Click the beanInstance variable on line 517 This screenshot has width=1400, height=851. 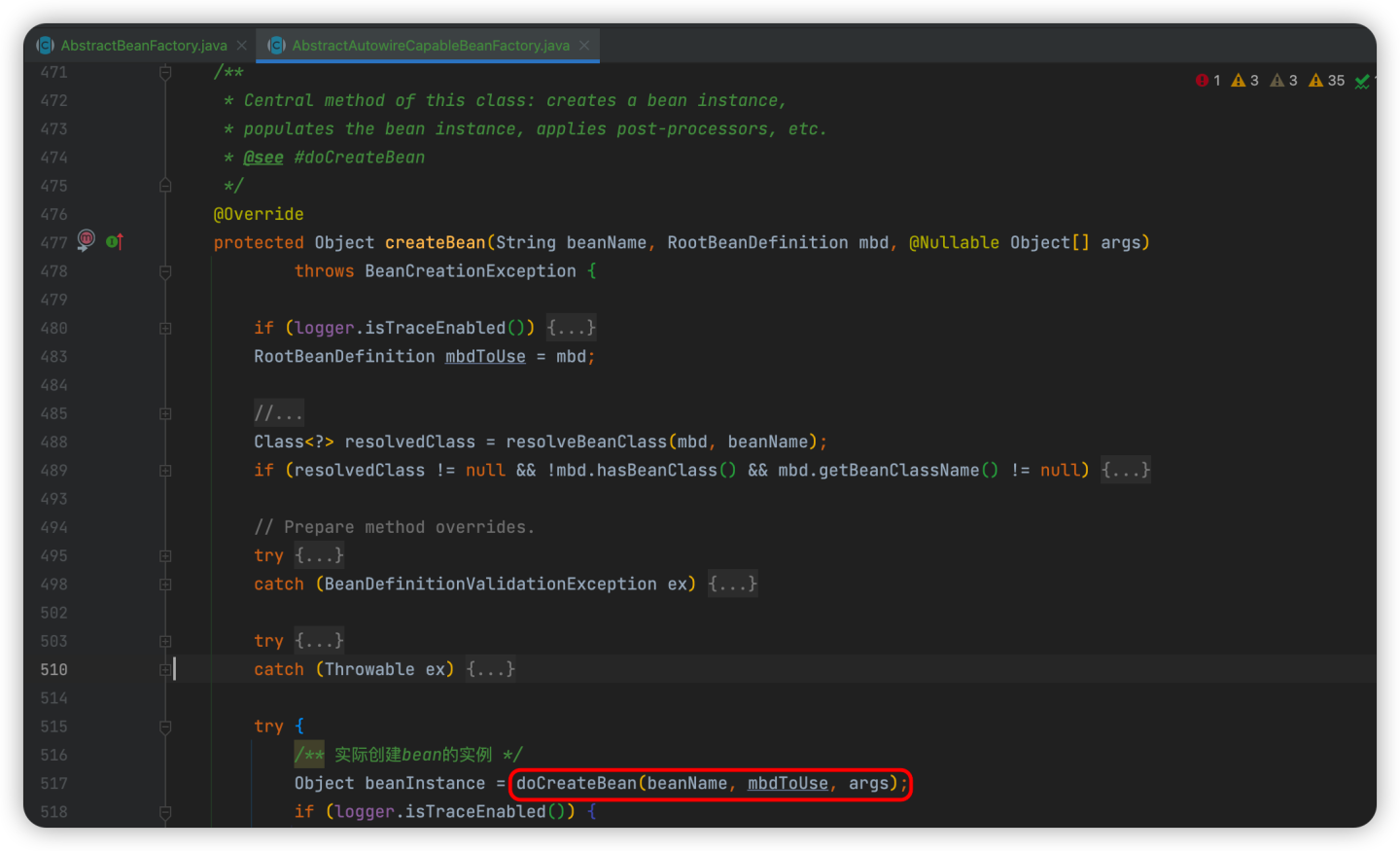coord(425,784)
